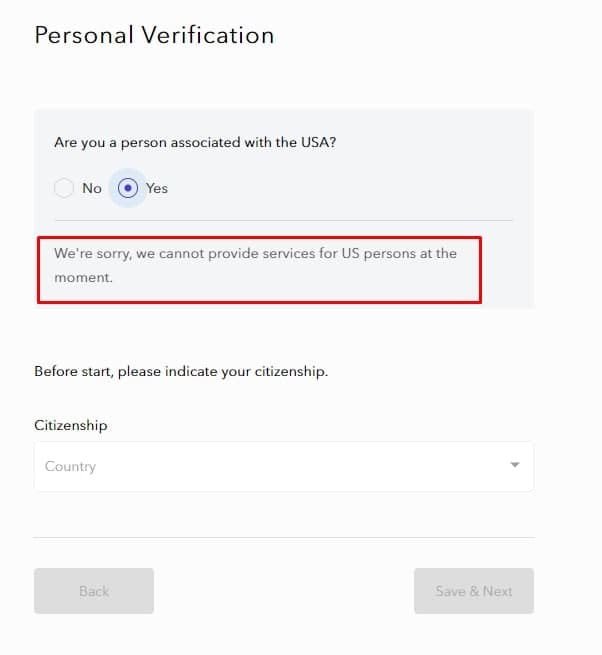Click the "Country" placeholder text

click(x=70, y=467)
